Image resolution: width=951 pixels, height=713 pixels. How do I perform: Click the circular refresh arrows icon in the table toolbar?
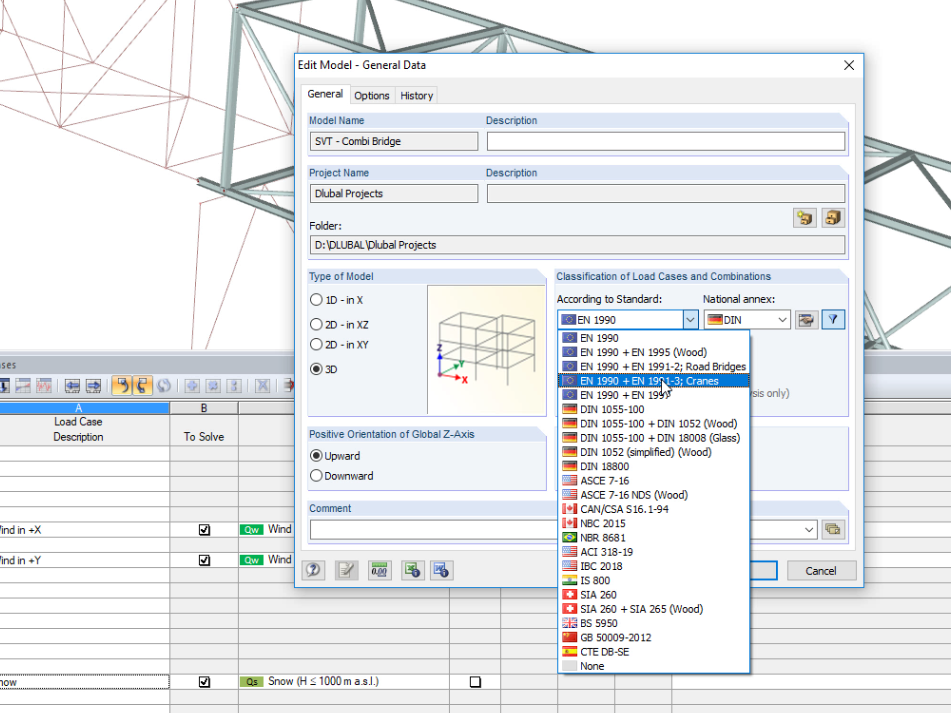164,386
